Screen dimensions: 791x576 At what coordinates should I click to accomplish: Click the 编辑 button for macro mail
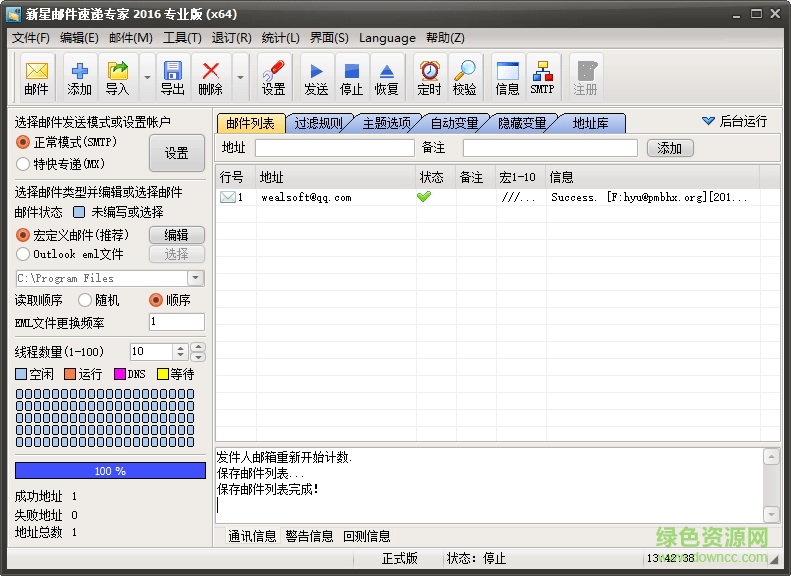[x=176, y=235]
